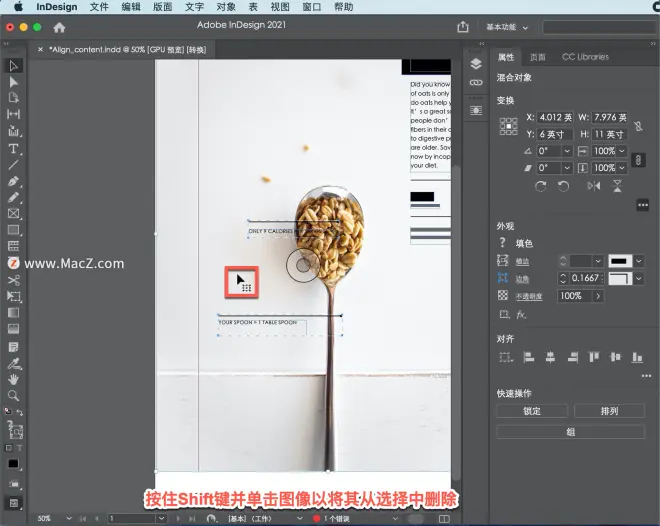Select the Eyedropper tool
Viewport: 660px width, 526px height.
13,363
